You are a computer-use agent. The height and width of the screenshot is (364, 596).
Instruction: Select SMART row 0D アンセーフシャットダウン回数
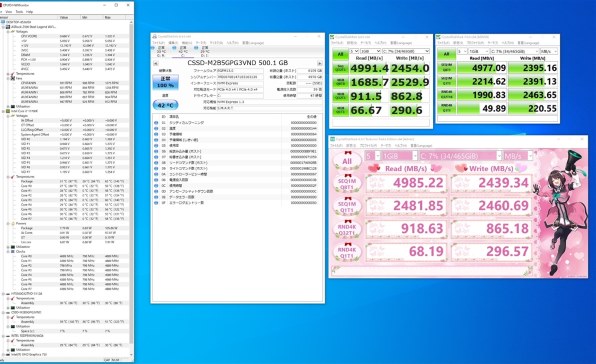pos(236,191)
